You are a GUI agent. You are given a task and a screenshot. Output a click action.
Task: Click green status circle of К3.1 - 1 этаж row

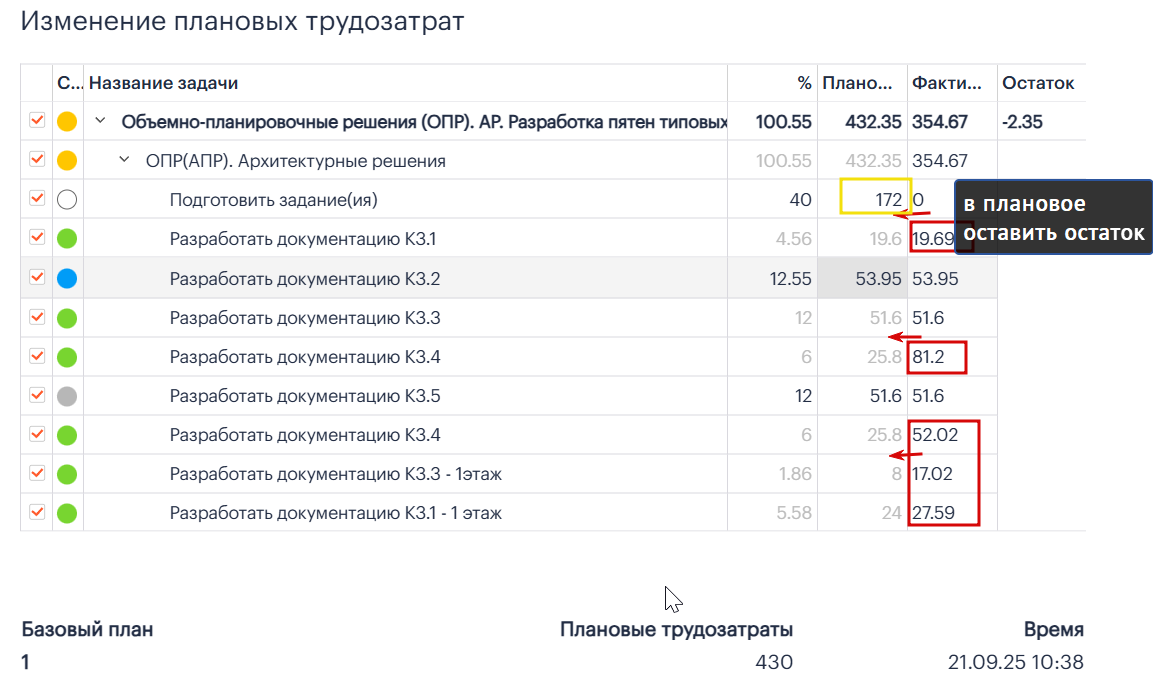[x=67, y=513]
